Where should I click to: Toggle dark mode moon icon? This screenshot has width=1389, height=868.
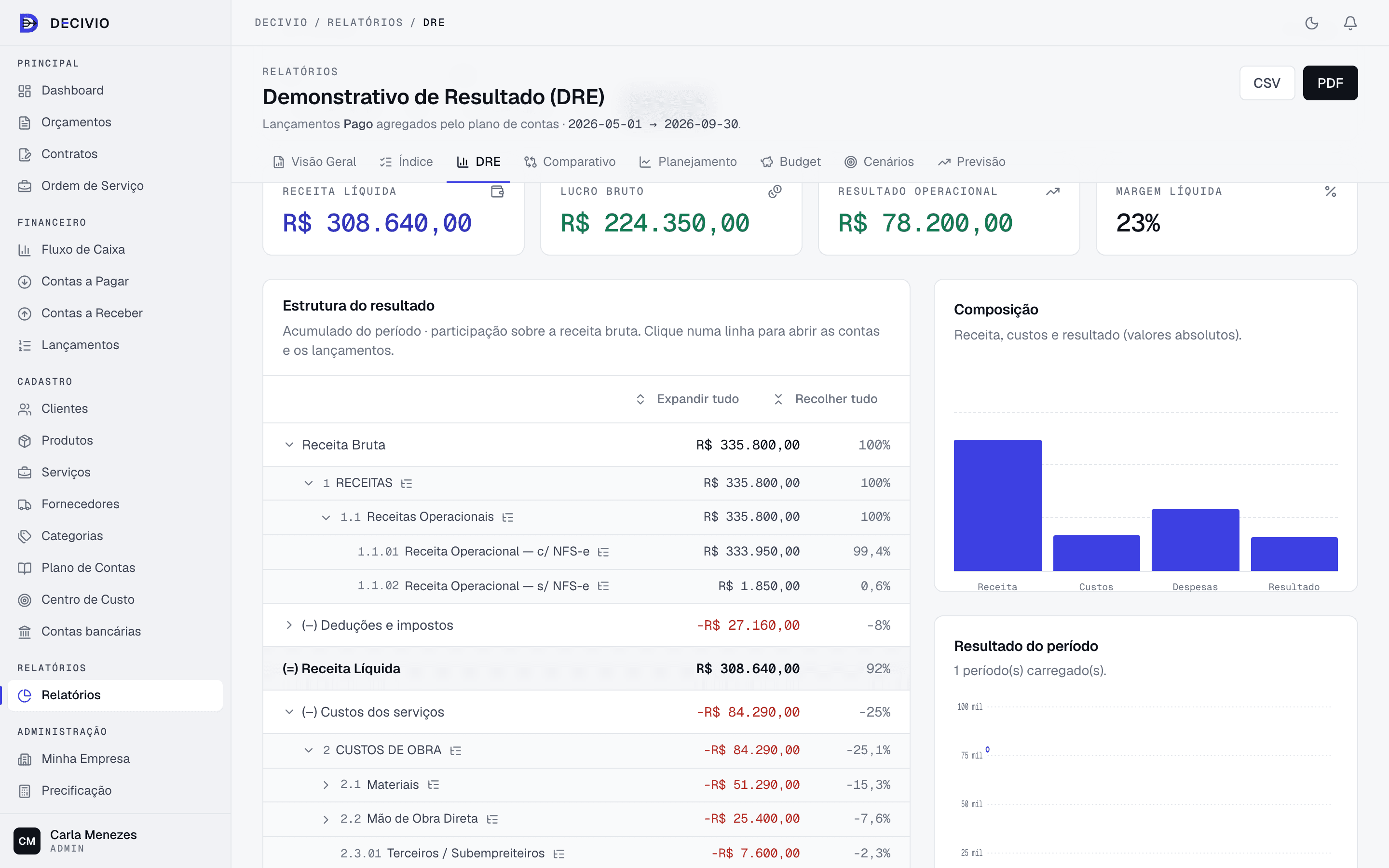(x=1311, y=23)
